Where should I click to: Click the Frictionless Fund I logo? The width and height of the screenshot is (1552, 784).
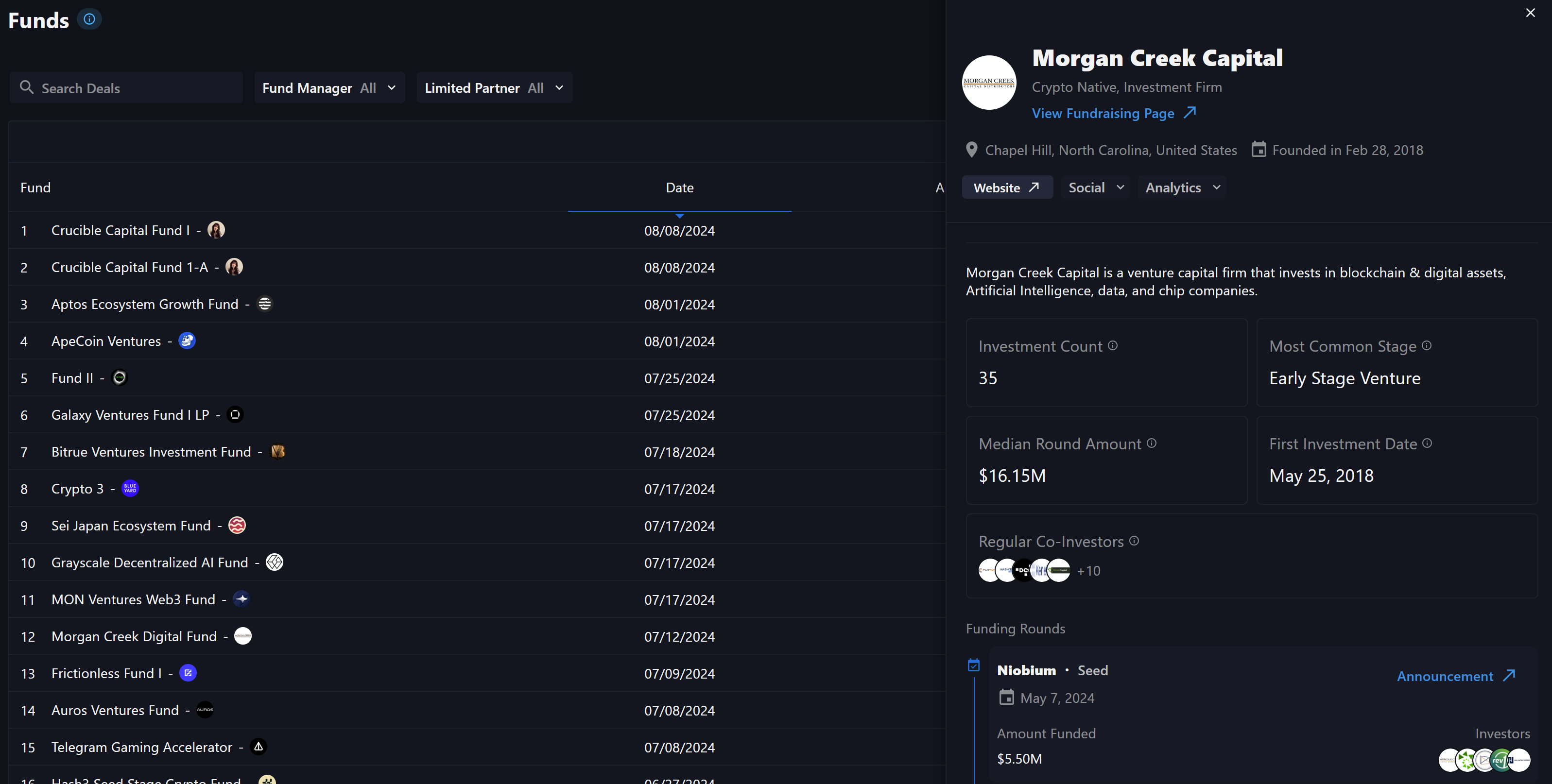tap(188, 673)
